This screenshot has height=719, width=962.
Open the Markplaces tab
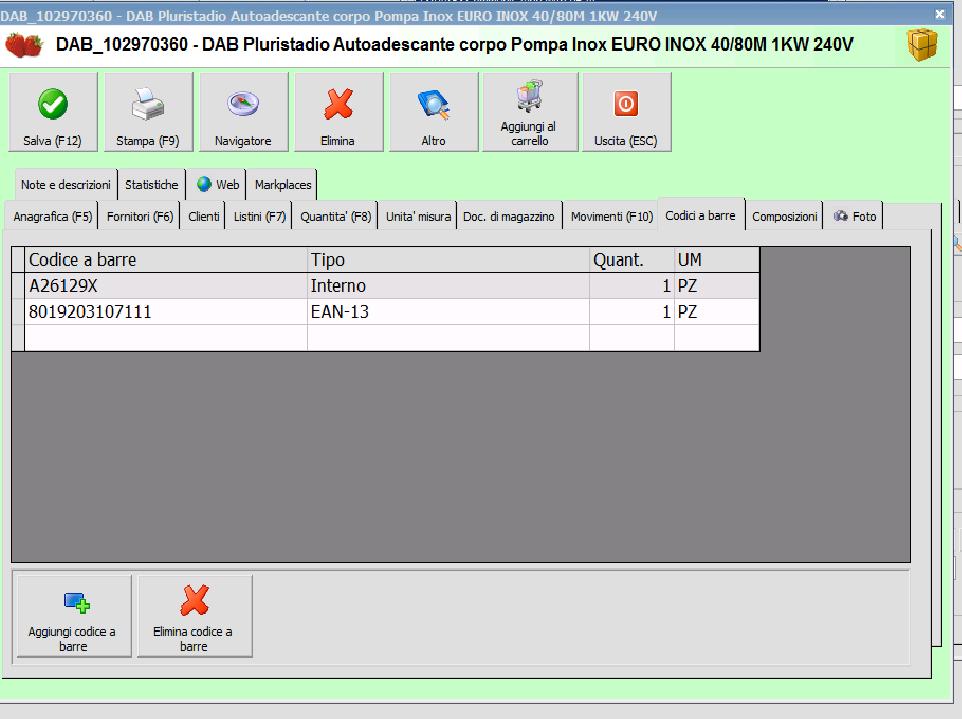point(283,185)
